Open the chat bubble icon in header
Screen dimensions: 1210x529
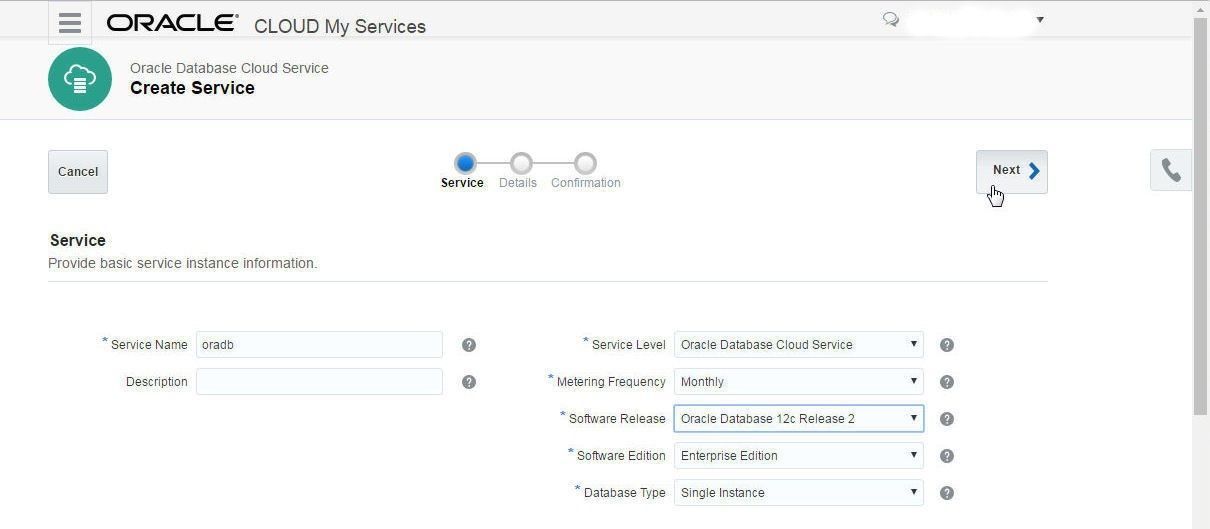(890, 19)
